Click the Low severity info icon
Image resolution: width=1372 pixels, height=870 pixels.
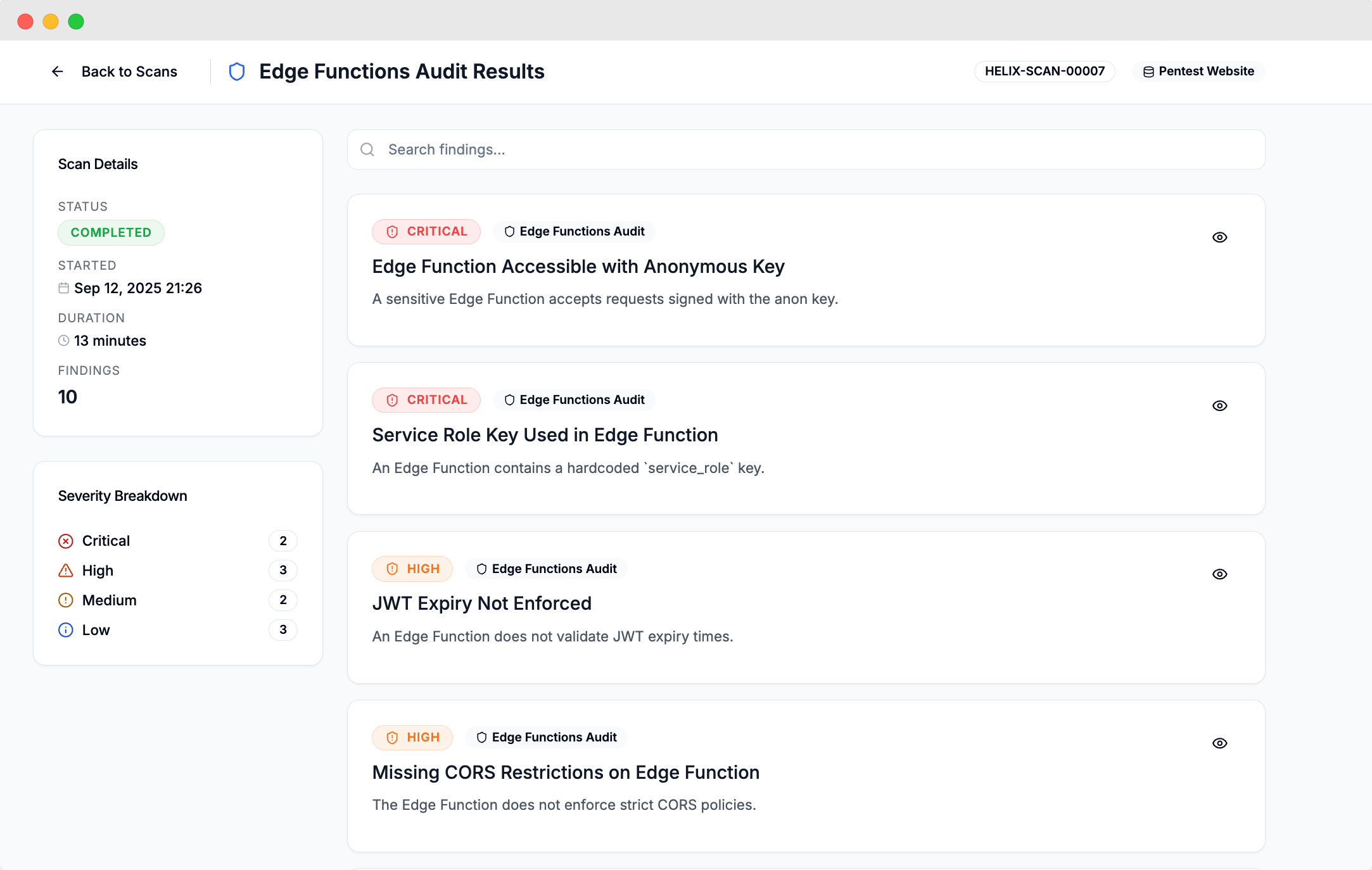[66, 630]
